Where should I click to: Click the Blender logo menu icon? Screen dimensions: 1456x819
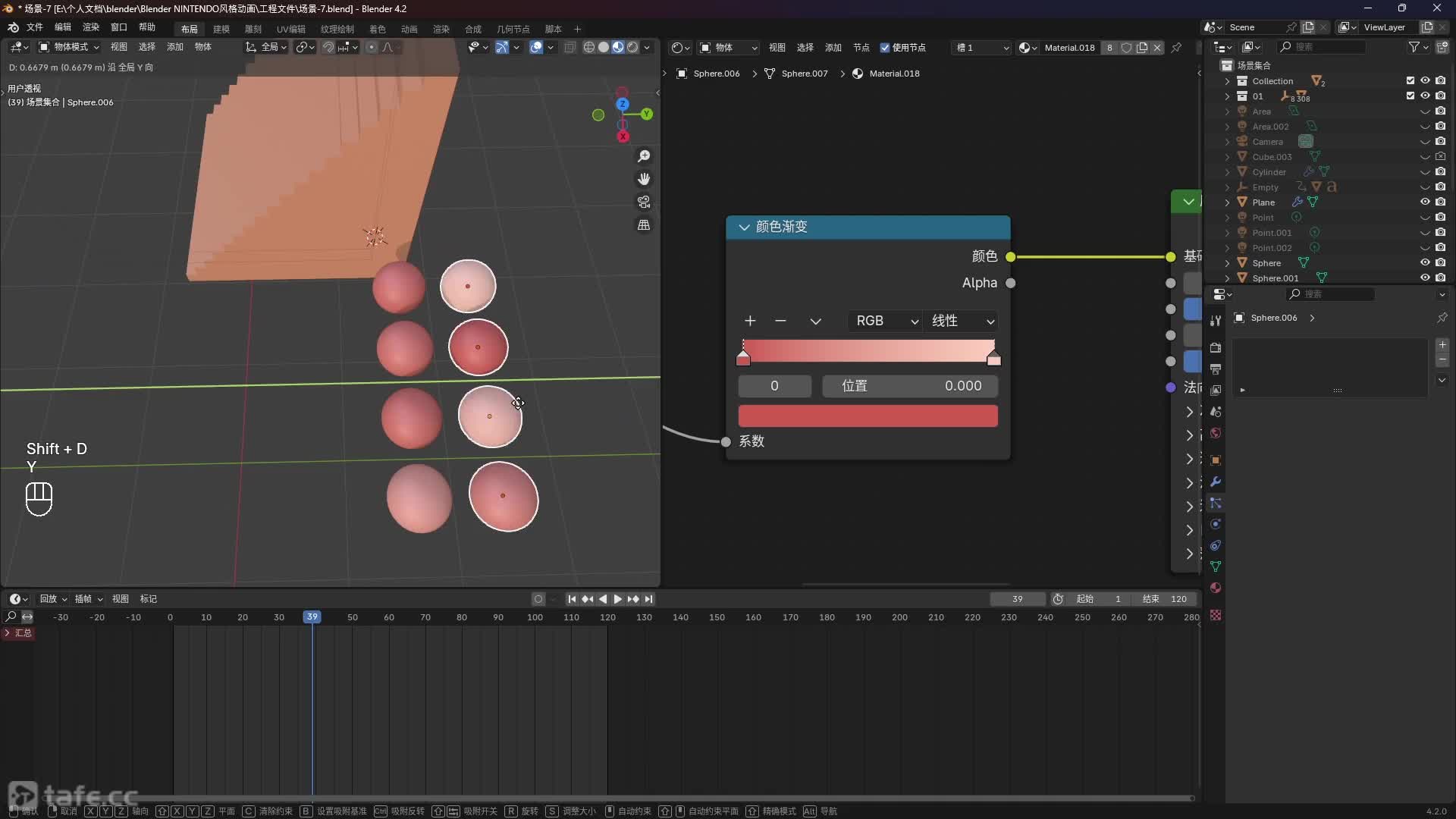pyautogui.click(x=13, y=27)
